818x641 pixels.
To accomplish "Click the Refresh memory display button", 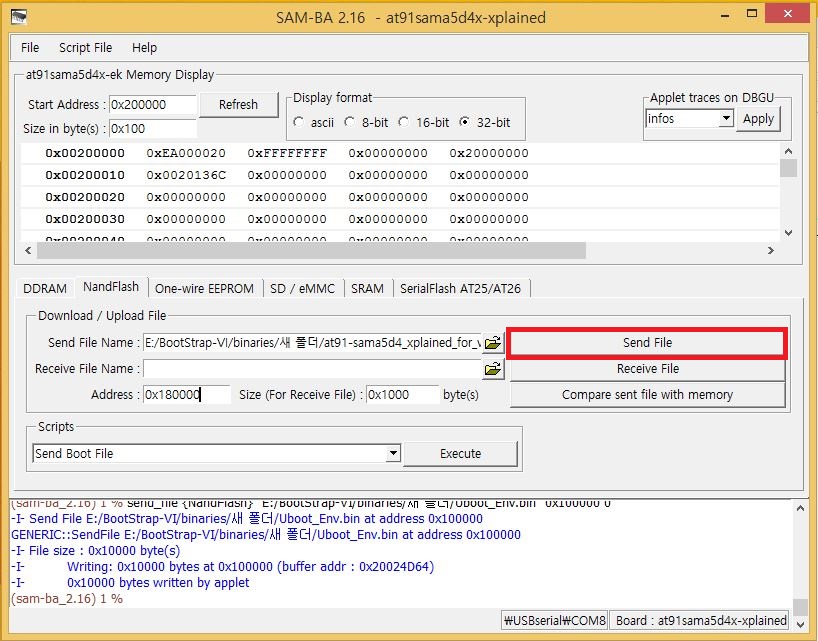I will coord(238,104).
